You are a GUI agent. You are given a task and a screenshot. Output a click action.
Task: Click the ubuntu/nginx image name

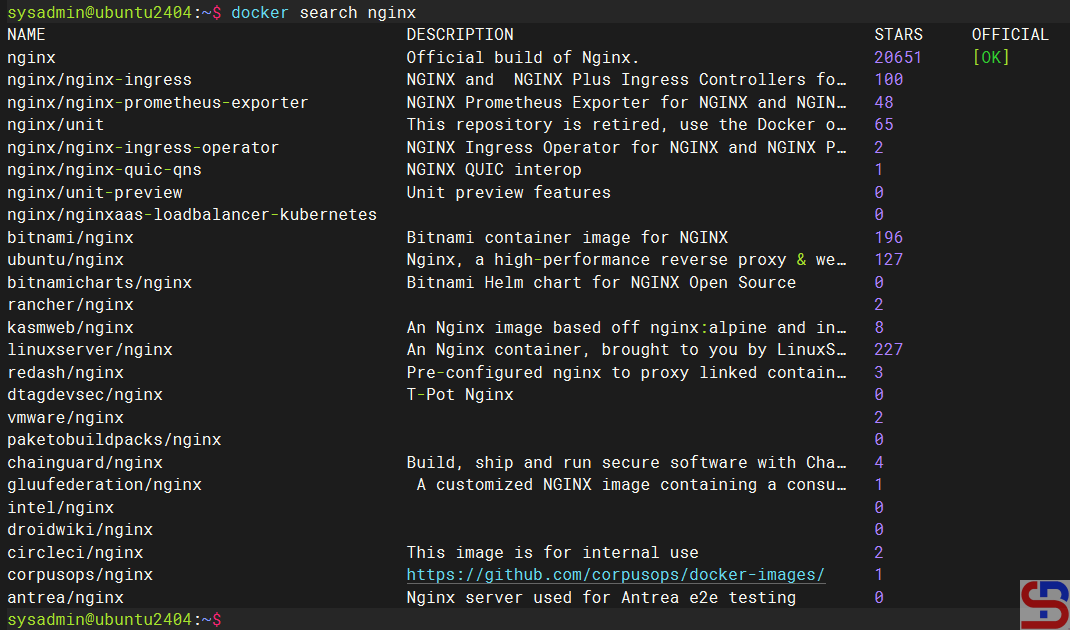(x=65, y=260)
